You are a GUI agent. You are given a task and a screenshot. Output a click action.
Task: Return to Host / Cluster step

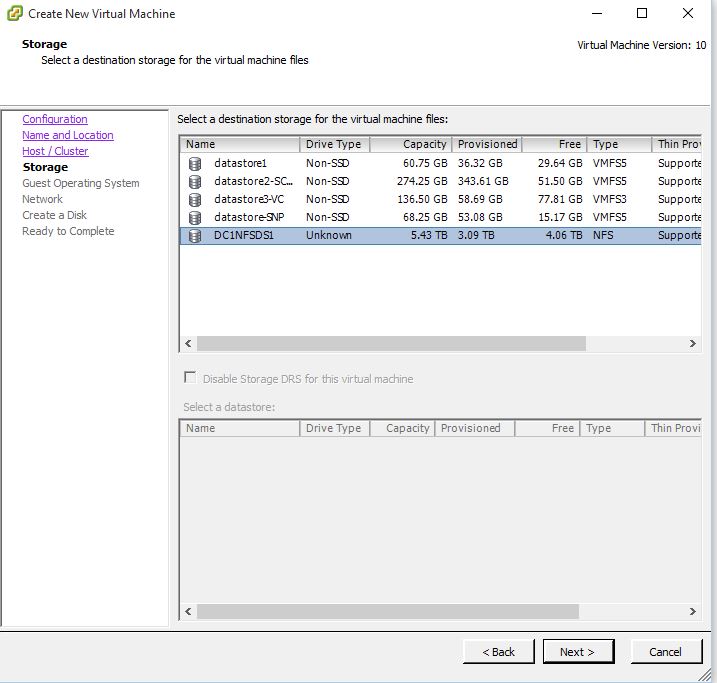point(55,151)
